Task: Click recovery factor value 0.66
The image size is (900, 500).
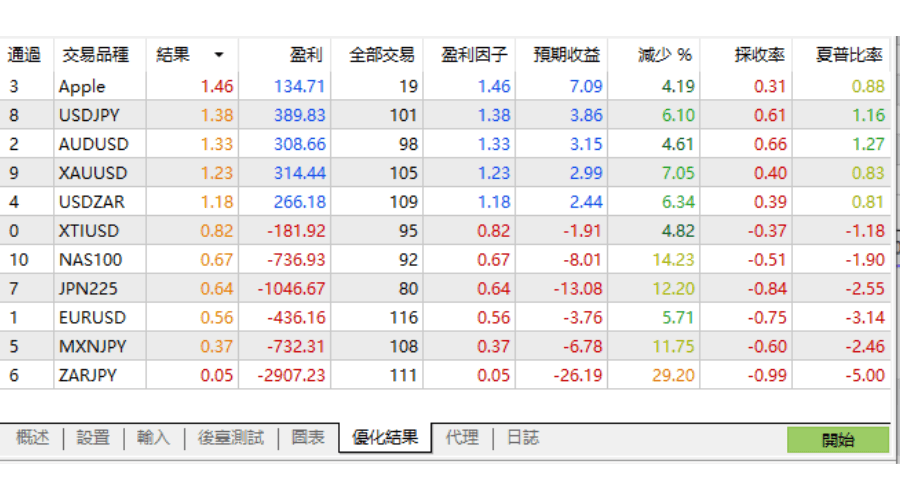Action: [770, 144]
